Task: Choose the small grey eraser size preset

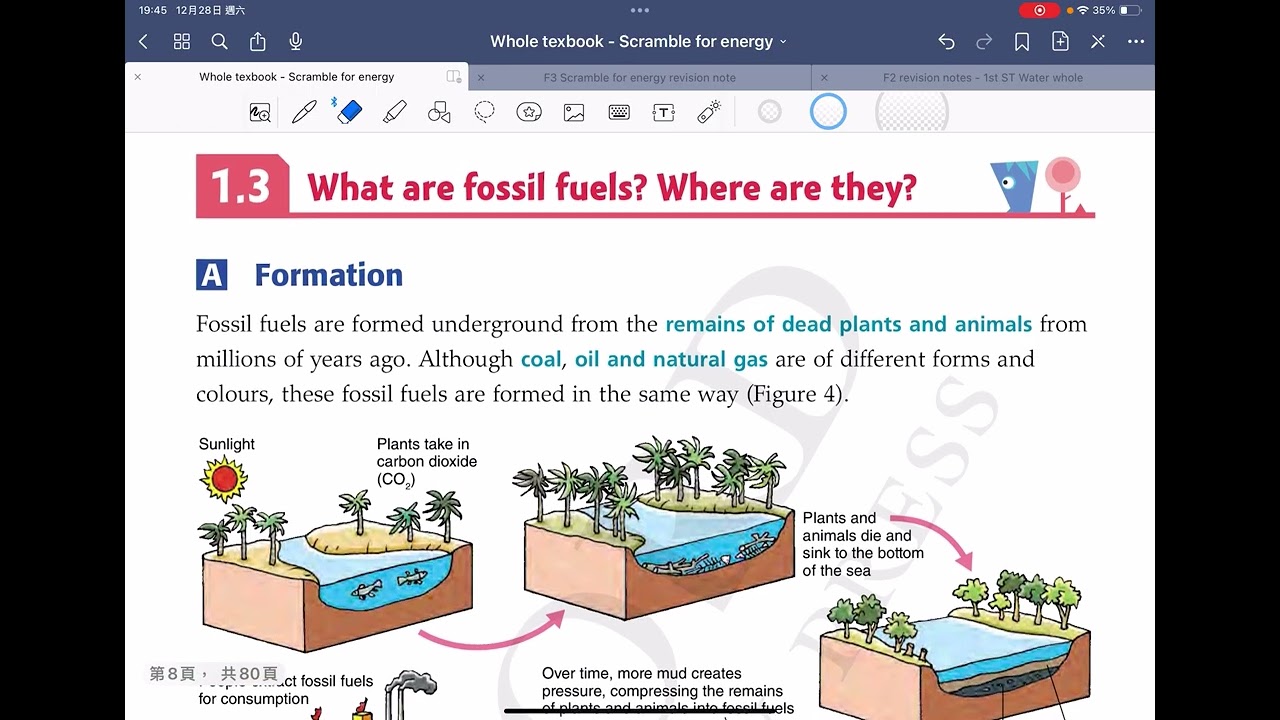Action: tap(769, 112)
